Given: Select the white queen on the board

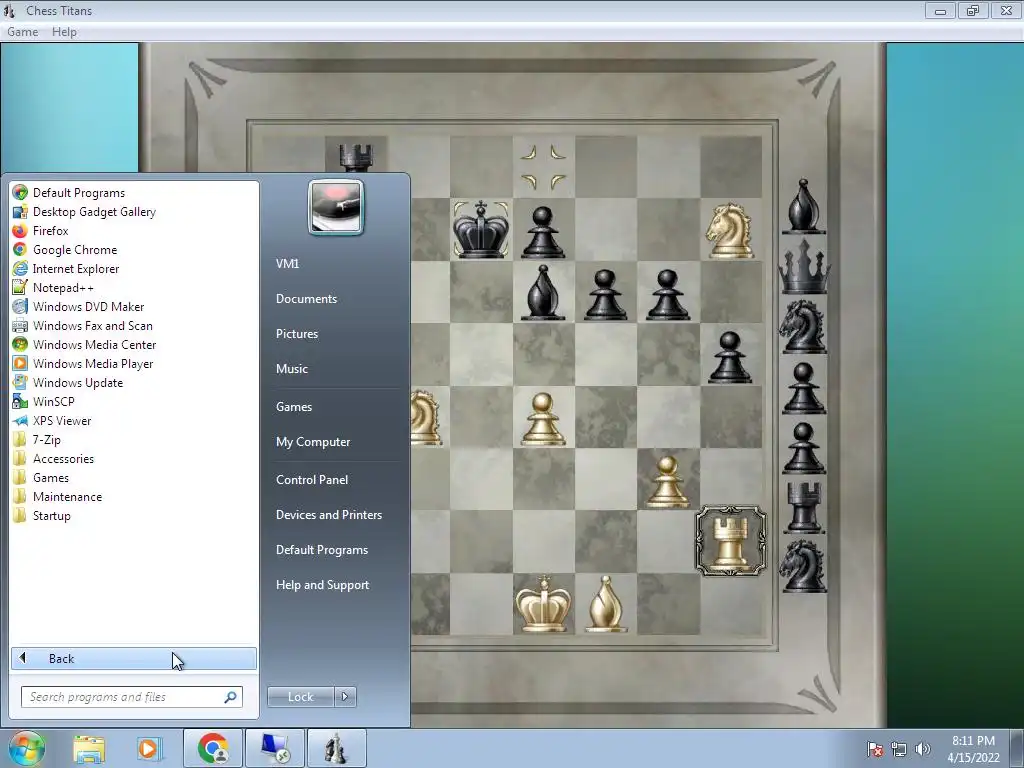Looking at the screenshot, I should pyautogui.click(x=543, y=603).
